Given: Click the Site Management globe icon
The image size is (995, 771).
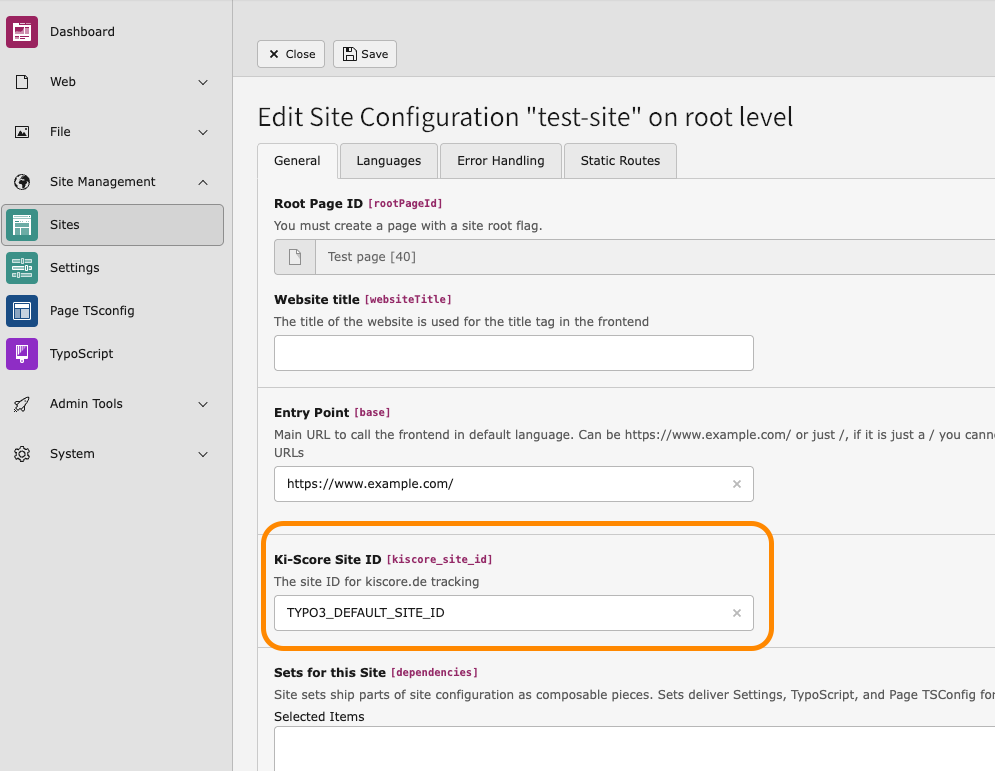Looking at the screenshot, I should tap(21, 182).
